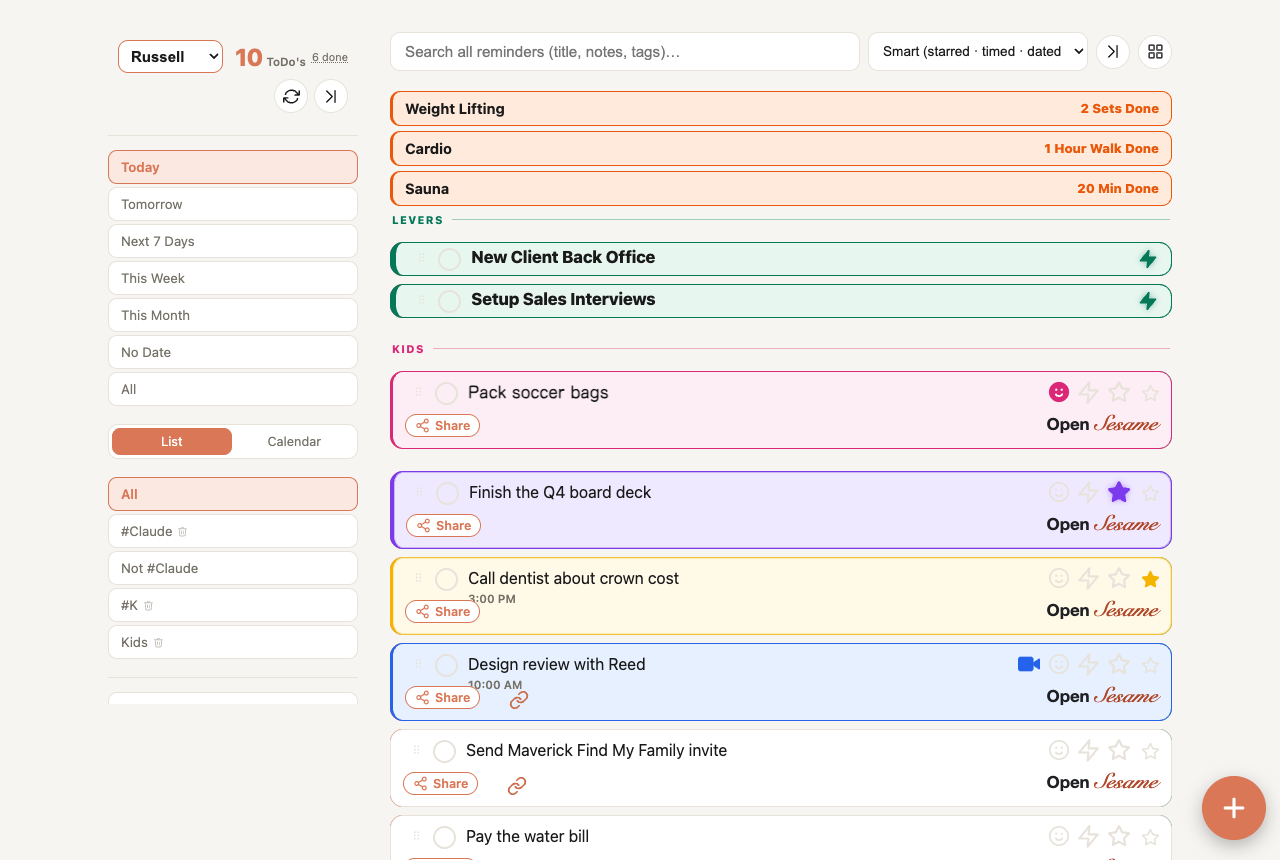The image size is (1280, 860).
Task: Mark Finish the Q4 board deck complete
Action: coord(448,493)
